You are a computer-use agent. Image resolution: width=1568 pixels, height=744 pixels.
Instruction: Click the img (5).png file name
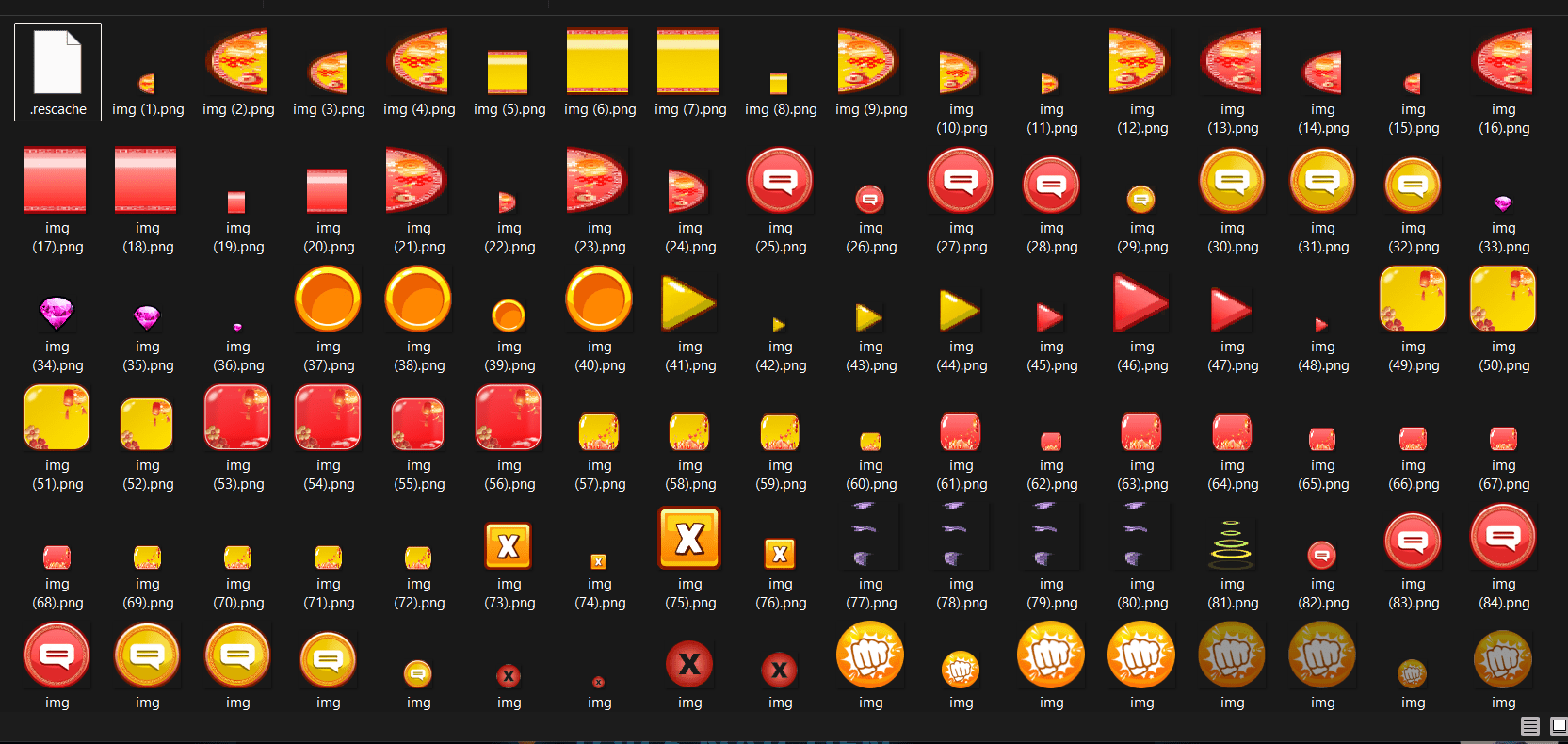point(509,109)
